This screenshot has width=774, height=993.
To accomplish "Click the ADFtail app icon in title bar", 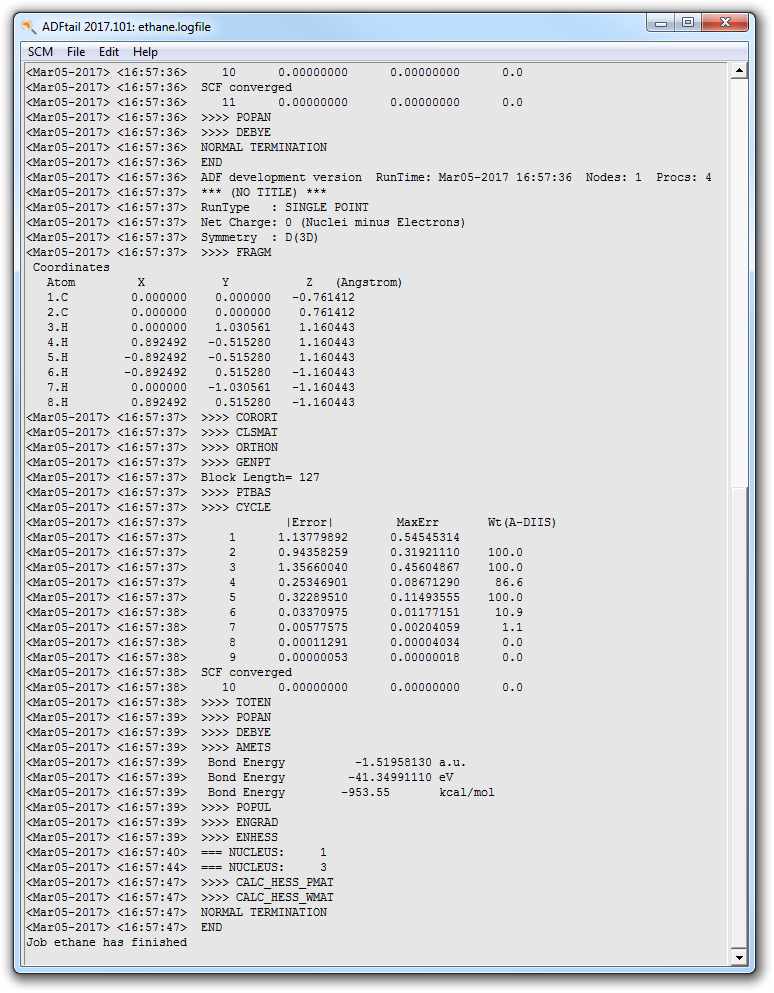I will pyautogui.click(x=29, y=27).
